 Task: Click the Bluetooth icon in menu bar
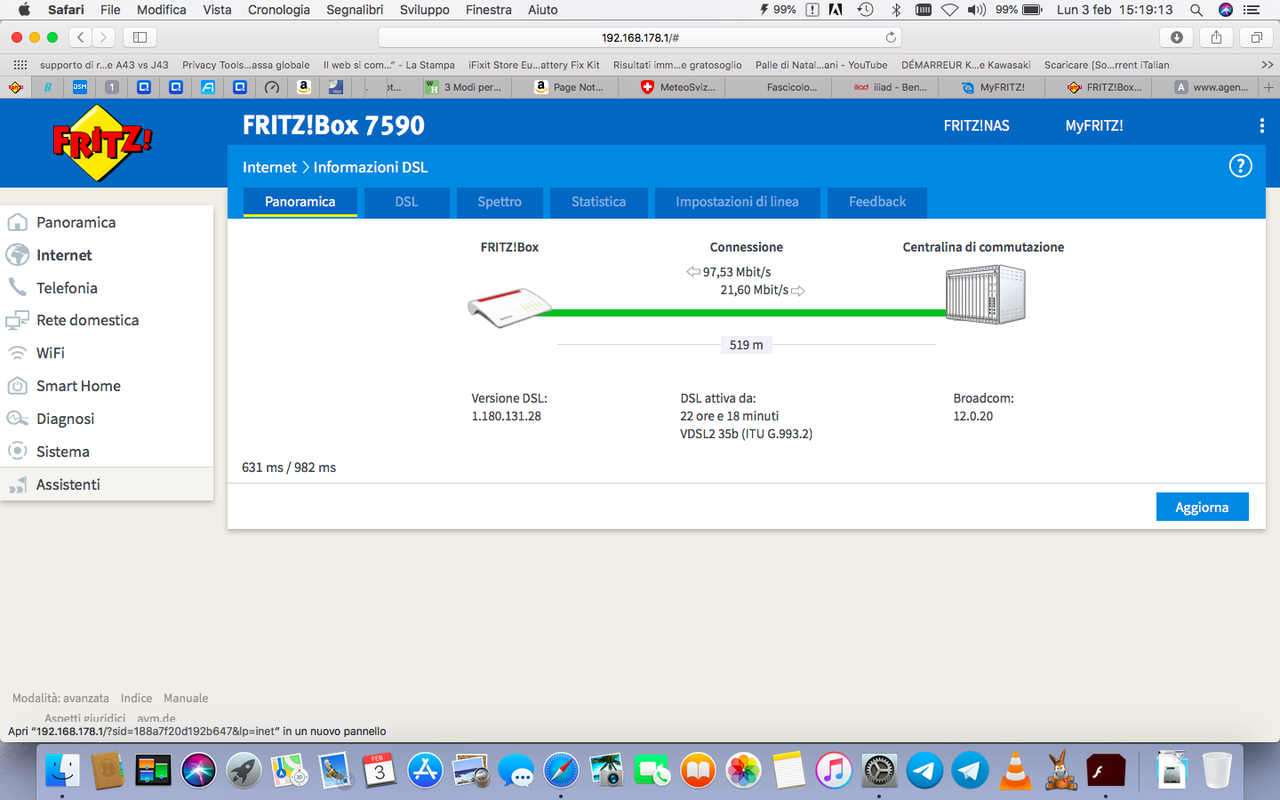coord(897,10)
